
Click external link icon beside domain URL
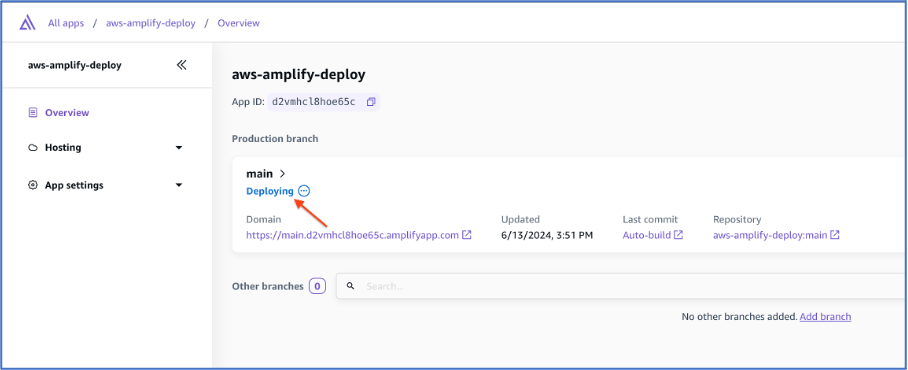[467, 235]
